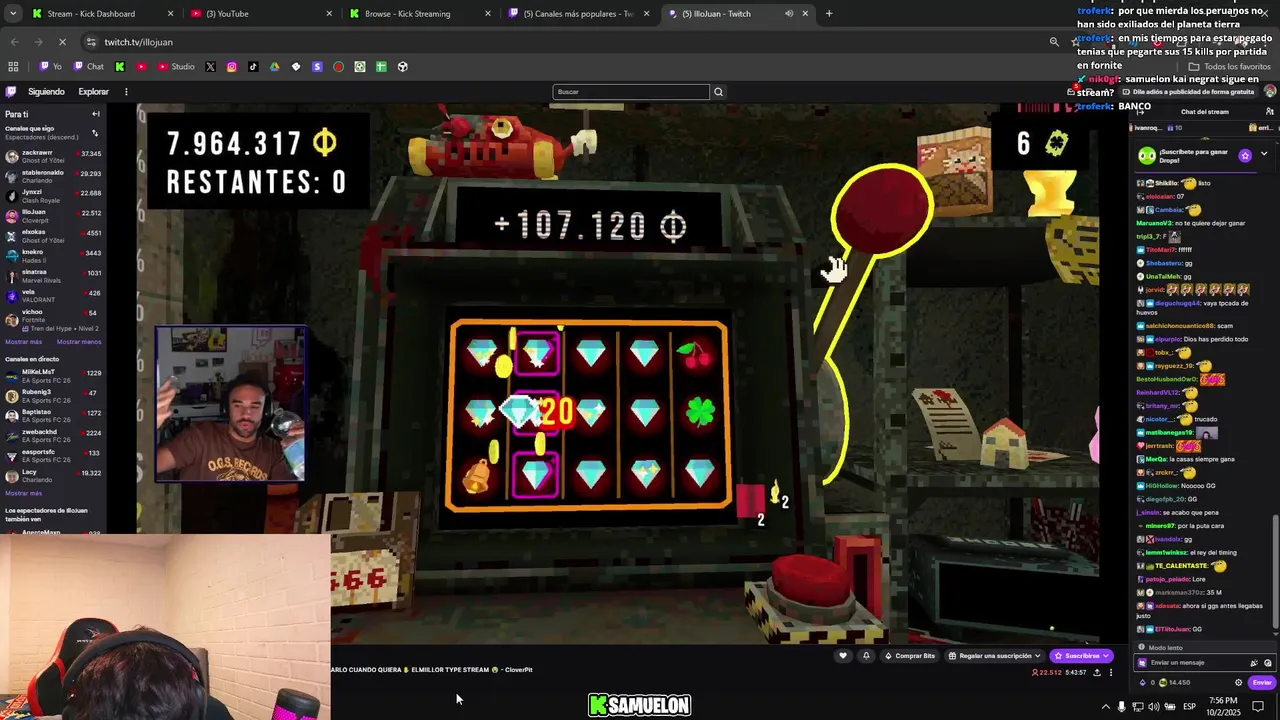Open MiiKeLMsT channel in live channels
This screenshot has width=1280, height=720.
coord(53,375)
